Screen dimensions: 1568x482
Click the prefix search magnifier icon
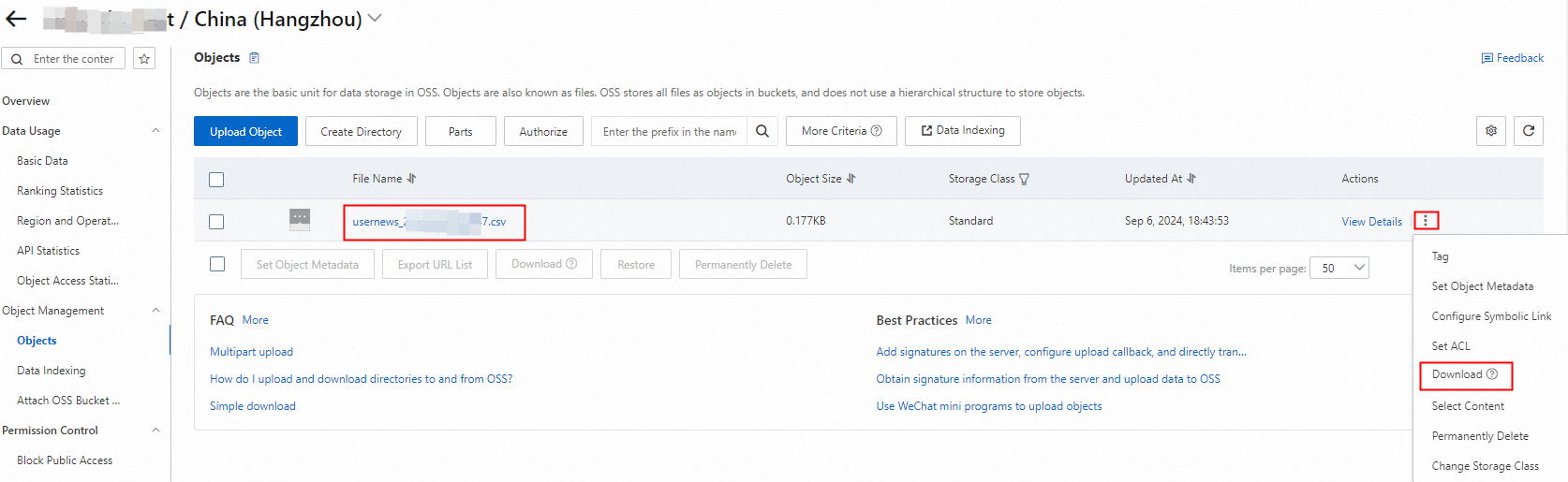point(762,131)
